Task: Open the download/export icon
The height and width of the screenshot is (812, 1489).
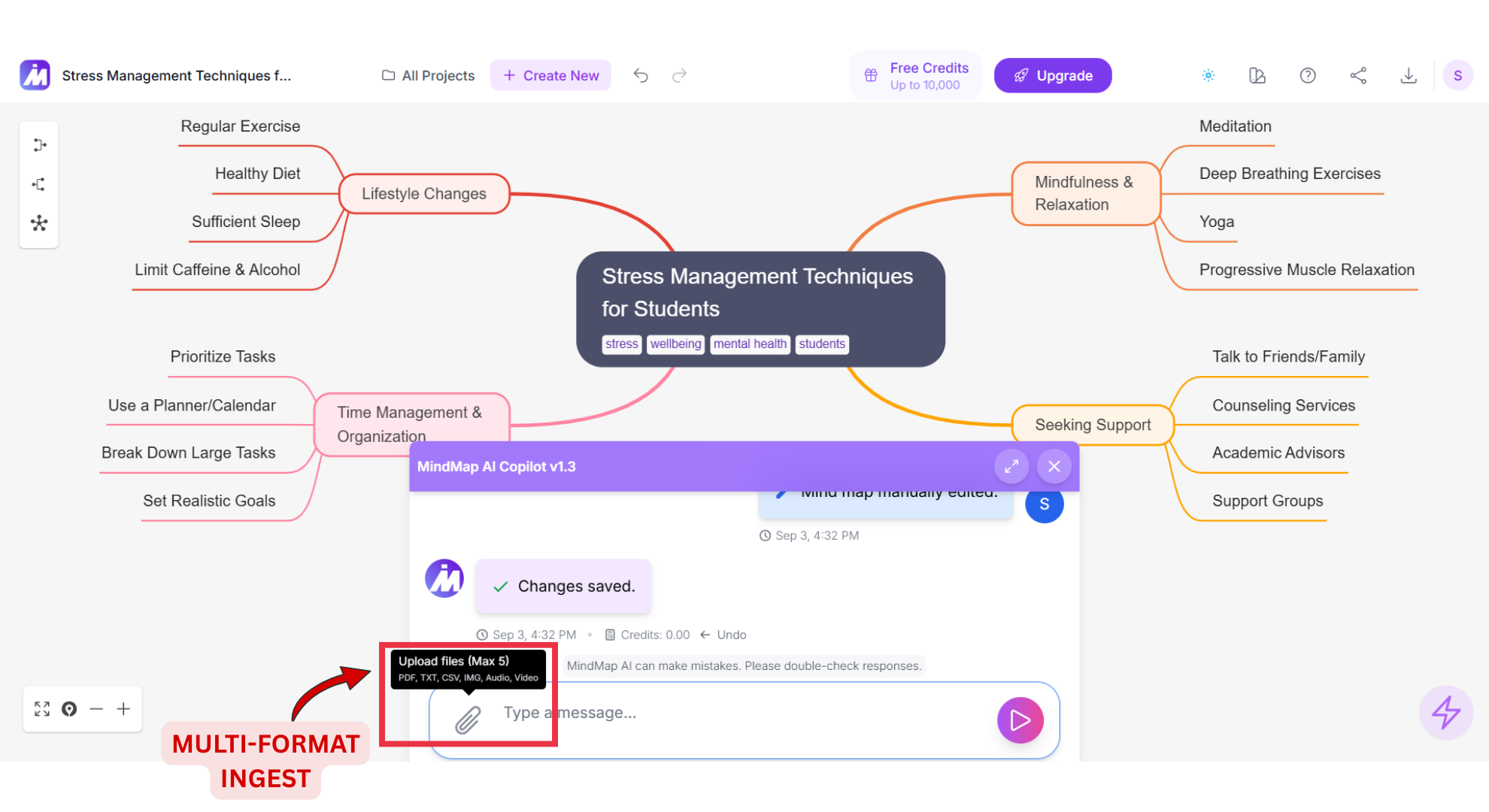Action: [x=1409, y=75]
